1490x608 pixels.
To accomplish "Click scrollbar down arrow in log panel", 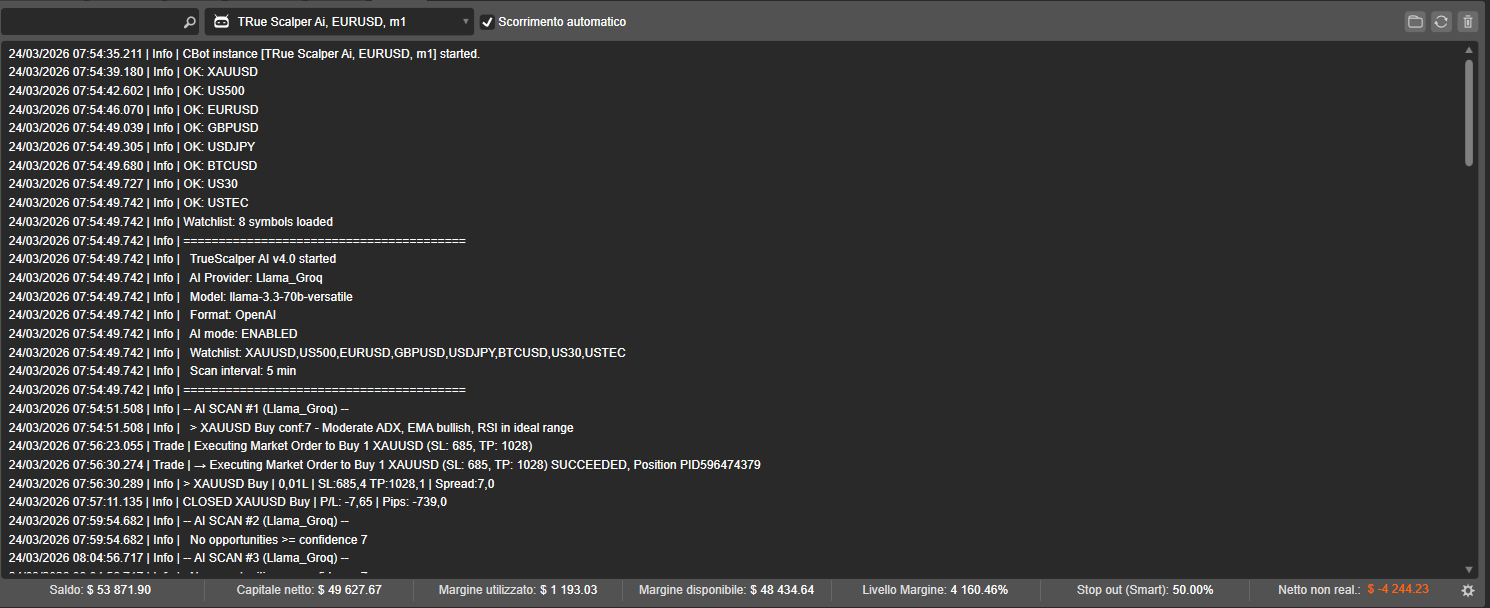I will pos(1468,569).
